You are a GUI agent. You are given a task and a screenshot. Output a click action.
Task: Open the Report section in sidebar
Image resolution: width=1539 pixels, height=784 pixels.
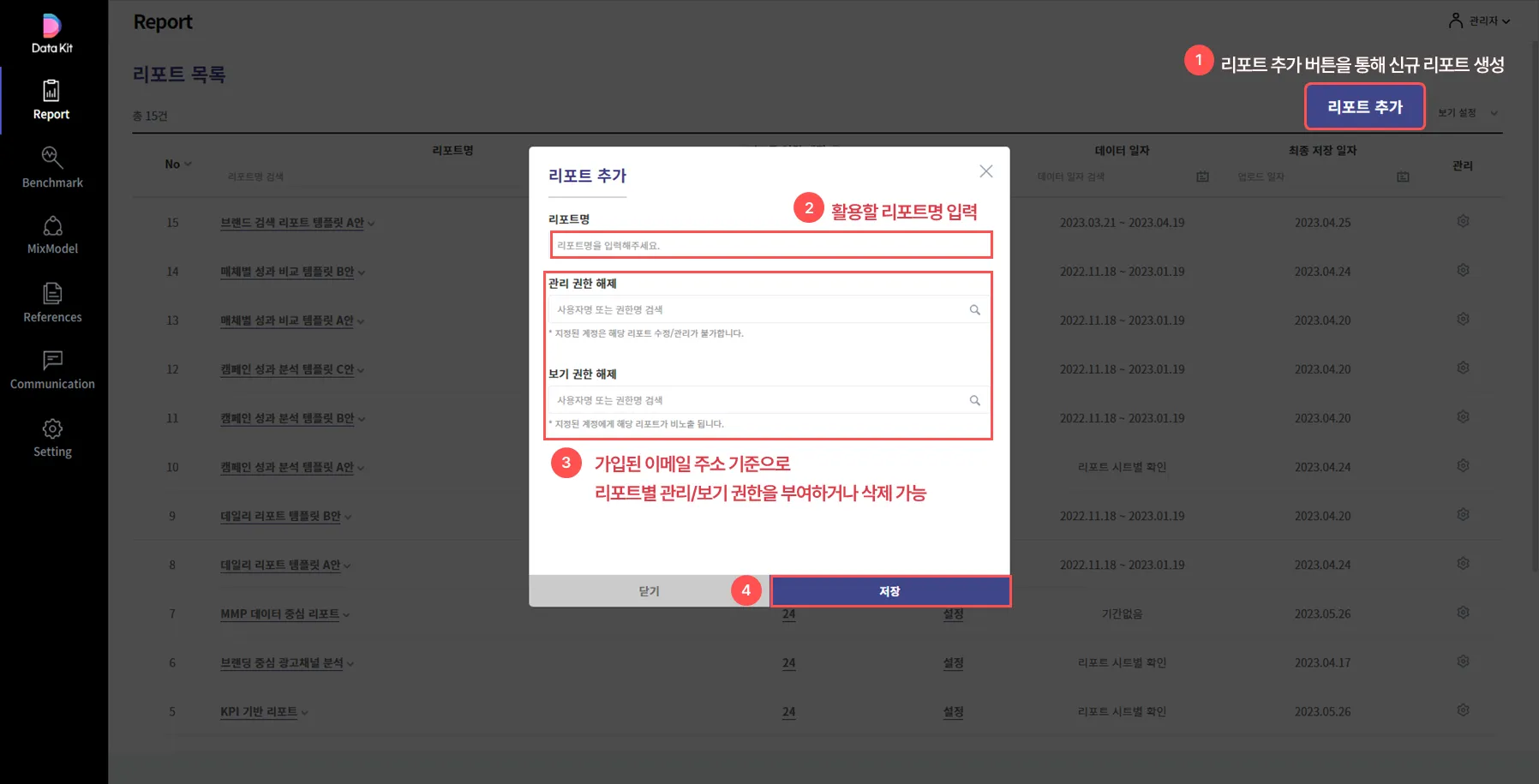pos(51,99)
